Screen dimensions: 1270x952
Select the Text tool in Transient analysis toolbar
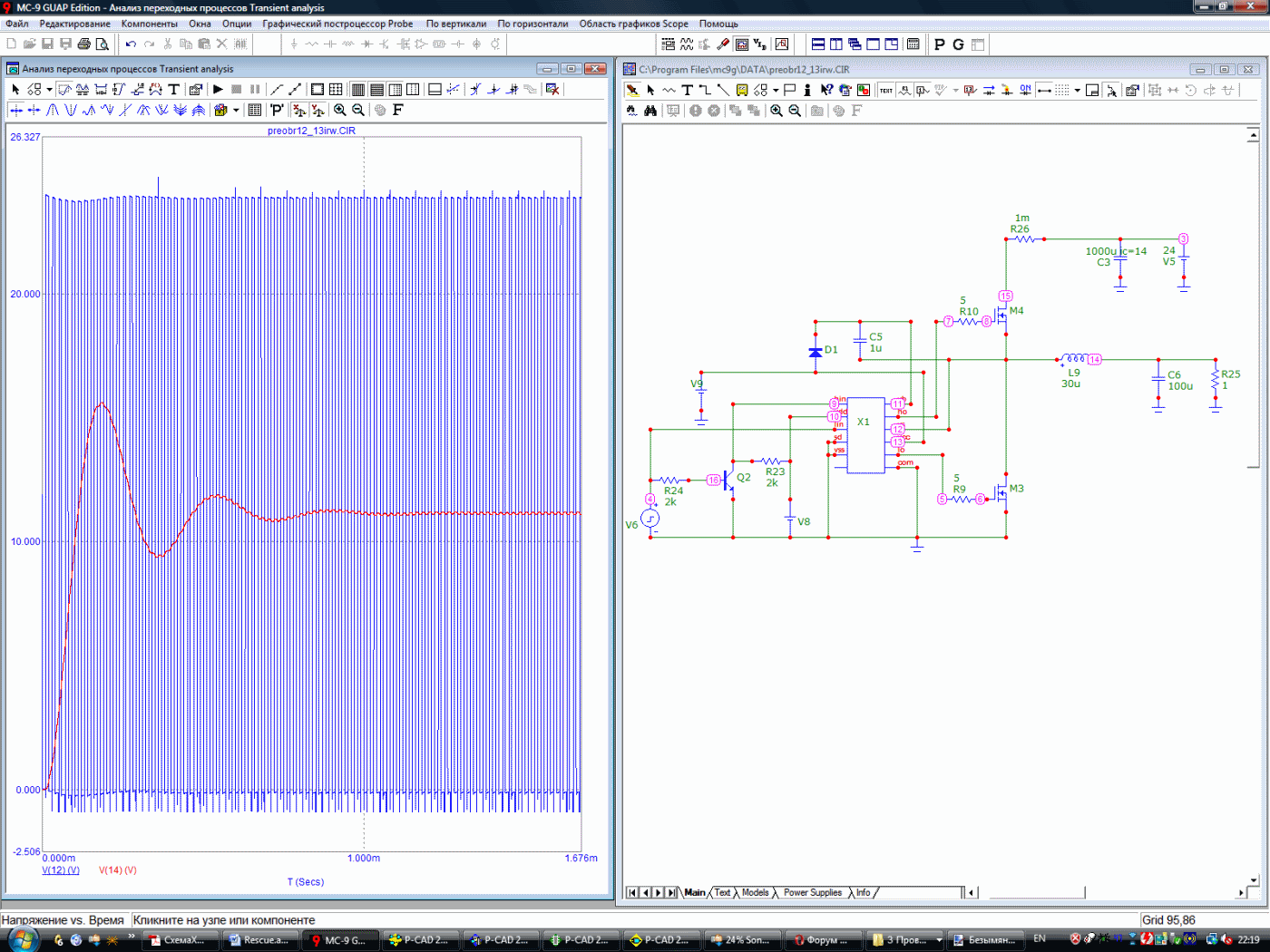point(173,89)
